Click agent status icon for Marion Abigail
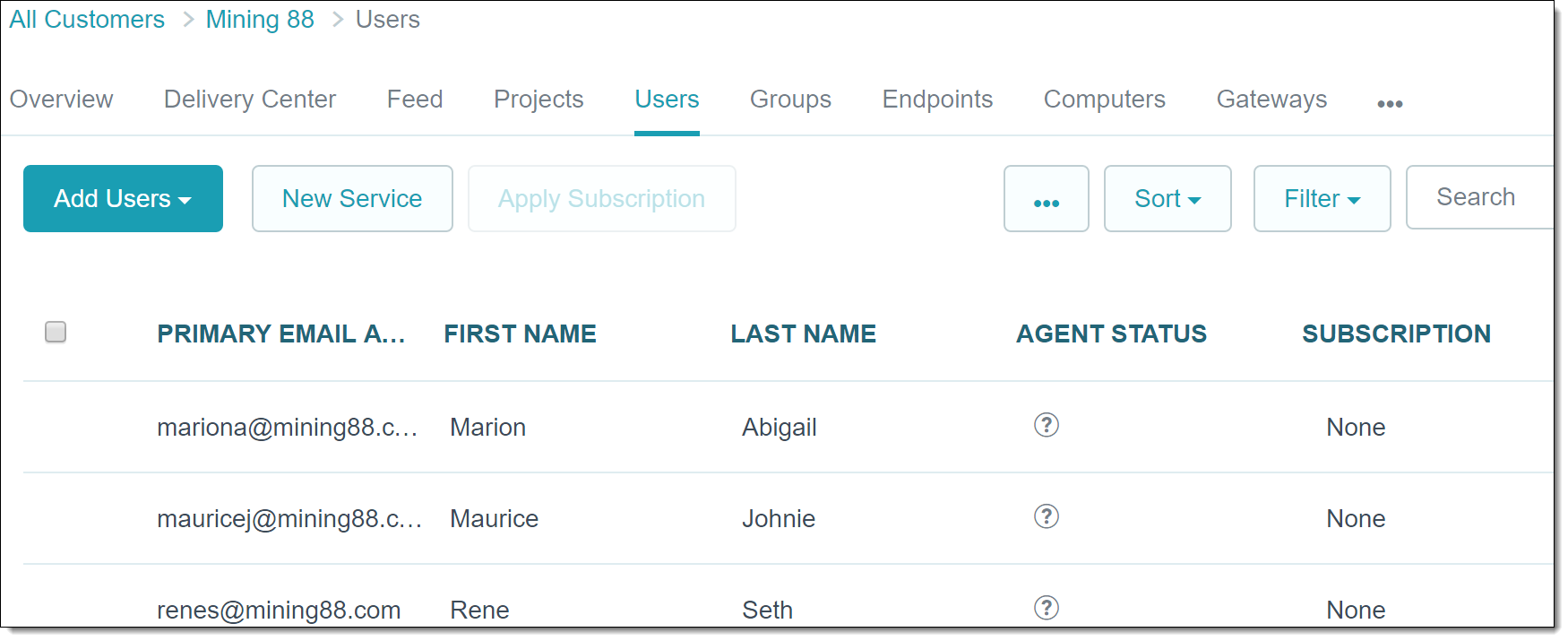The width and height of the screenshot is (1568, 641). pyautogui.click(x=1046, y=425)
